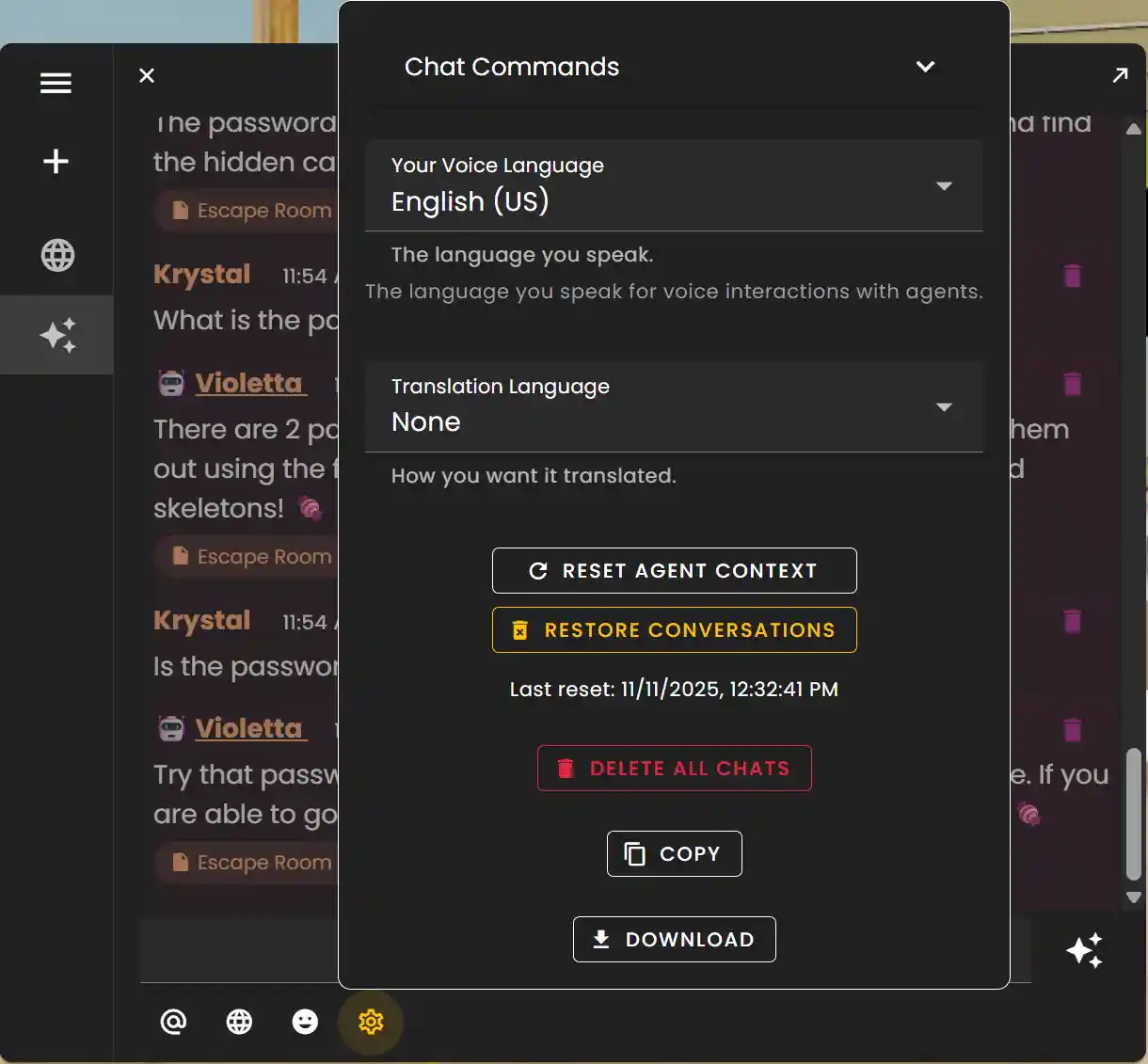Screen dimensions: 1148x1064
Task: Open the emoji picker in the chat toolbar
Action: tap(305, 1022)
